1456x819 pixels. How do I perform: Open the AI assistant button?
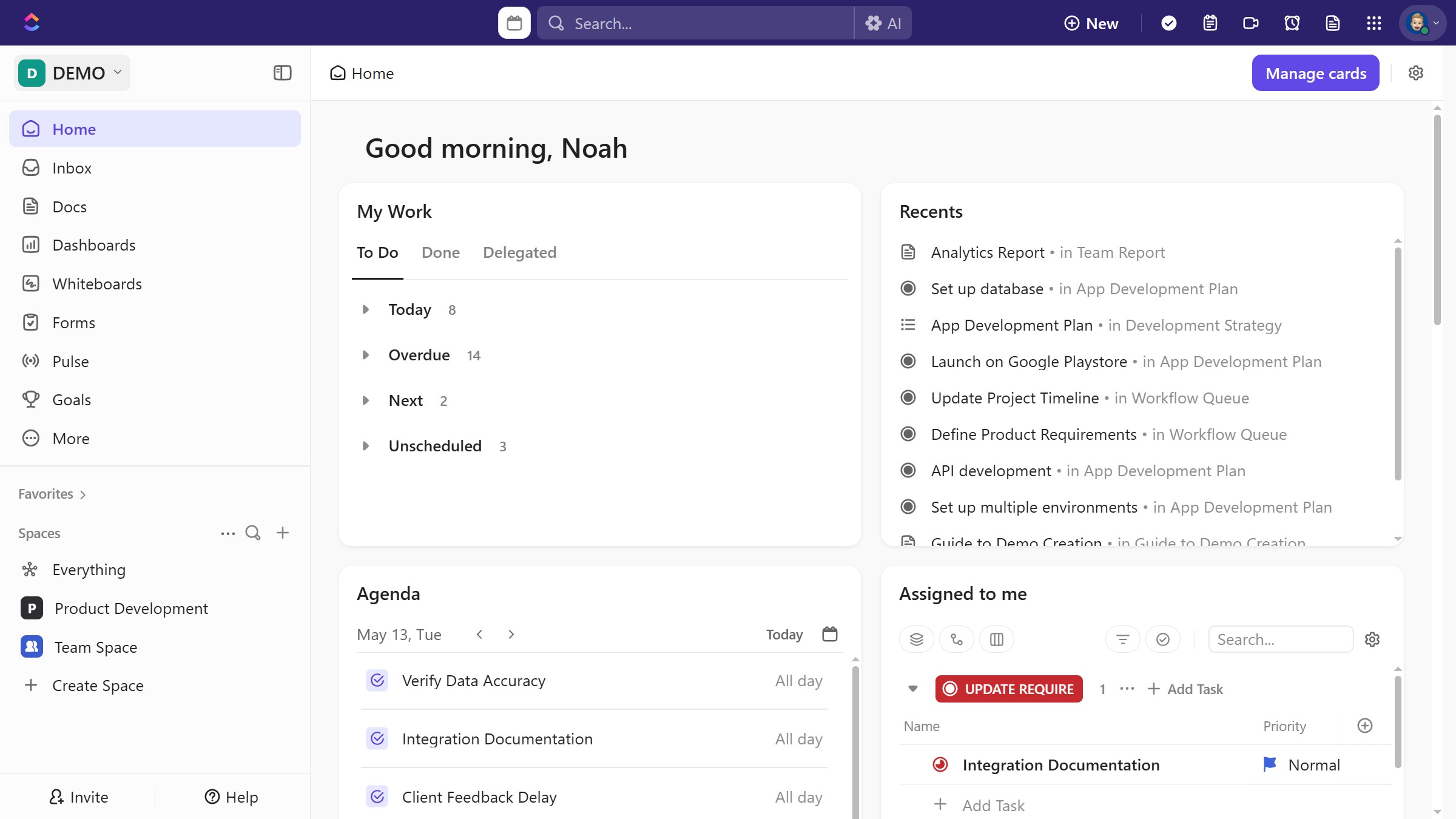tap(883, 23)
